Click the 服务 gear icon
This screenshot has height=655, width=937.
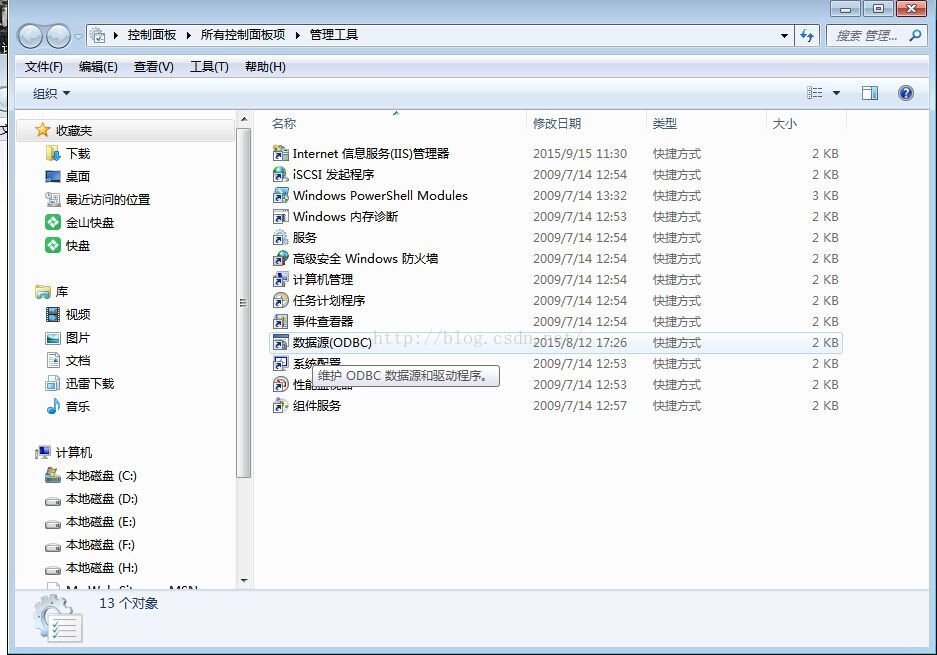coord(280,237)
